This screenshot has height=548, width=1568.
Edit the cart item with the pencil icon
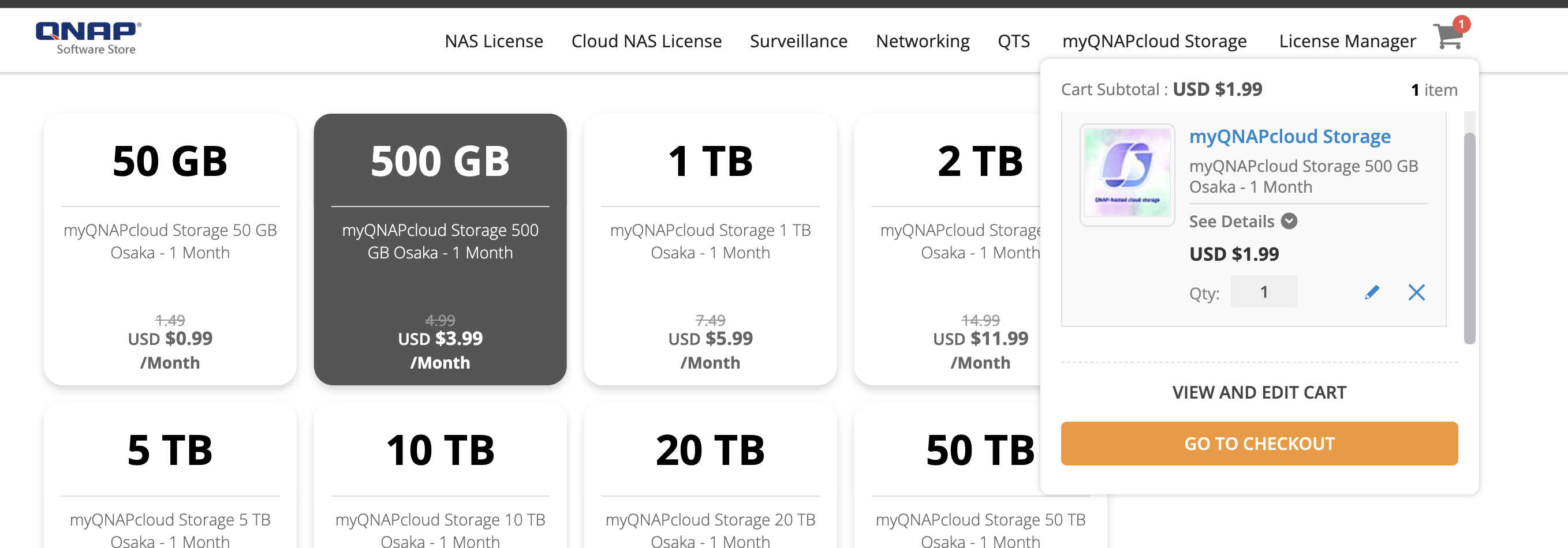pos(1371,292)
